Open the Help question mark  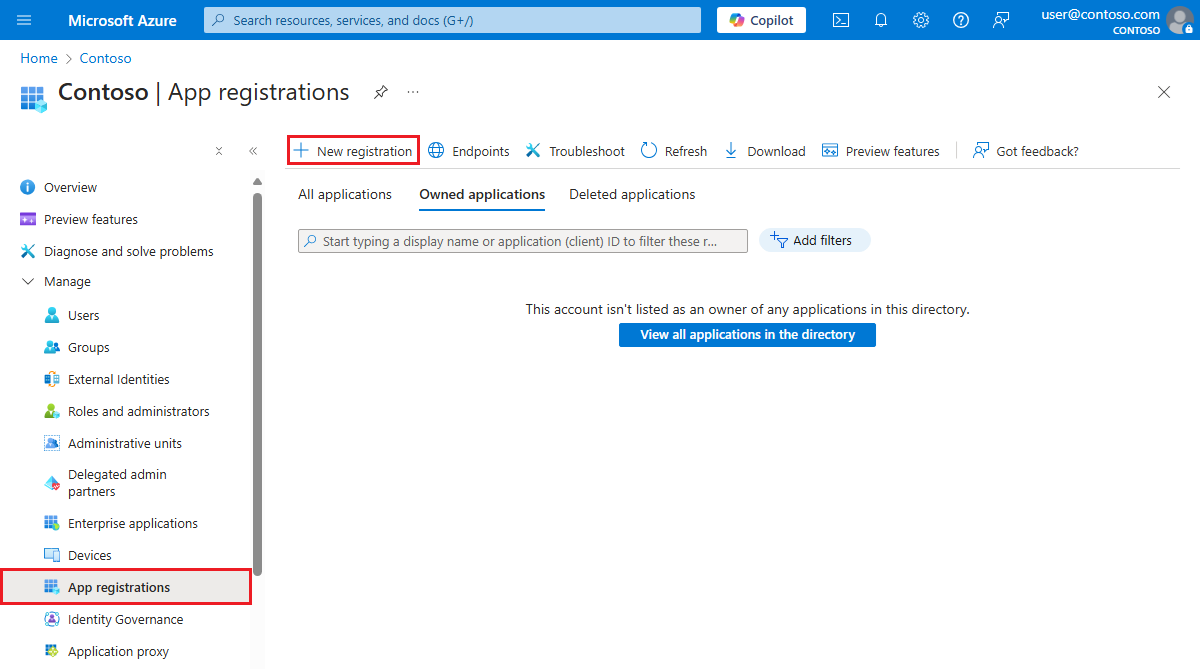pyautogui.click(x=961, y=20)
